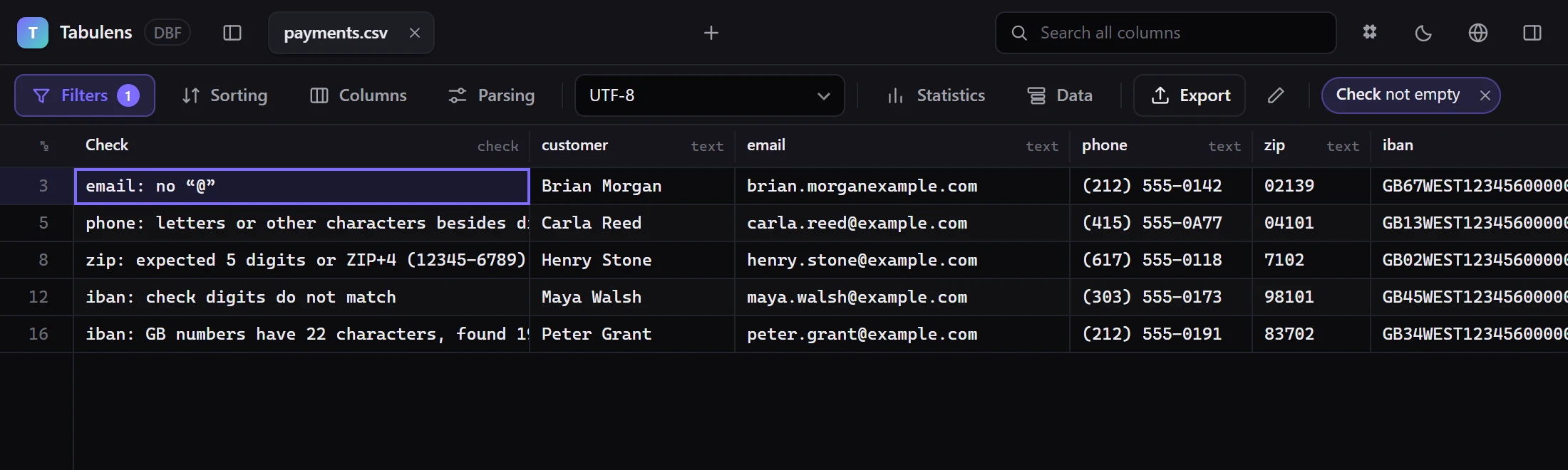Open the Data view

[x=1060, y=95]
